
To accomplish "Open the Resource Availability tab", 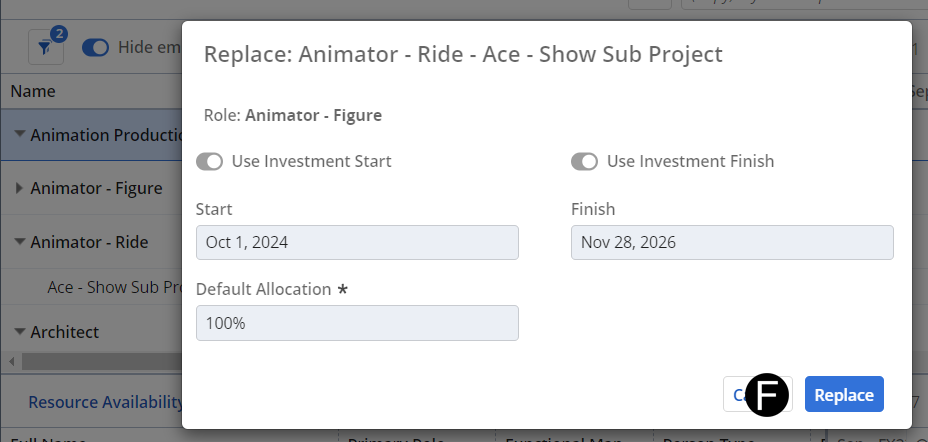I will [105, 402].
